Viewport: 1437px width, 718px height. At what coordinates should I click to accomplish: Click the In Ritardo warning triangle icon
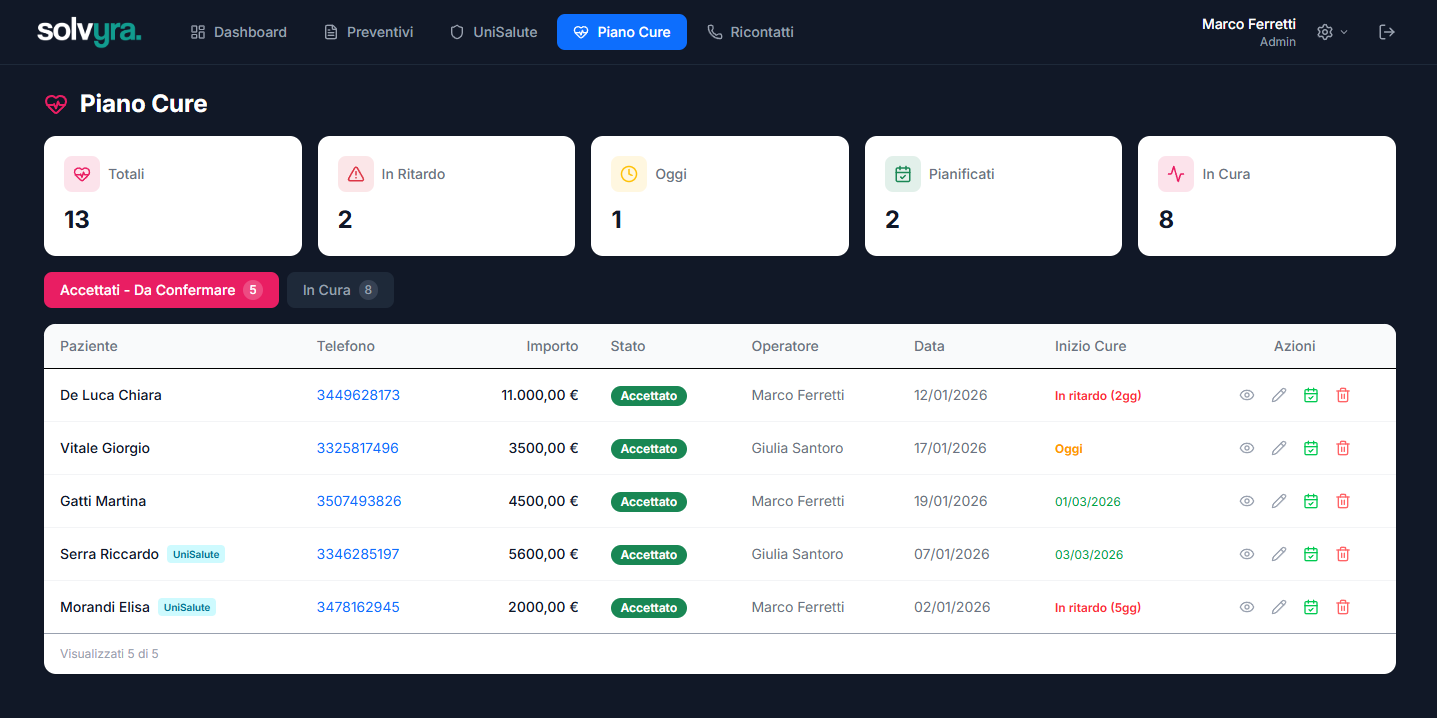pyautogui.click(x=356, y=174)
